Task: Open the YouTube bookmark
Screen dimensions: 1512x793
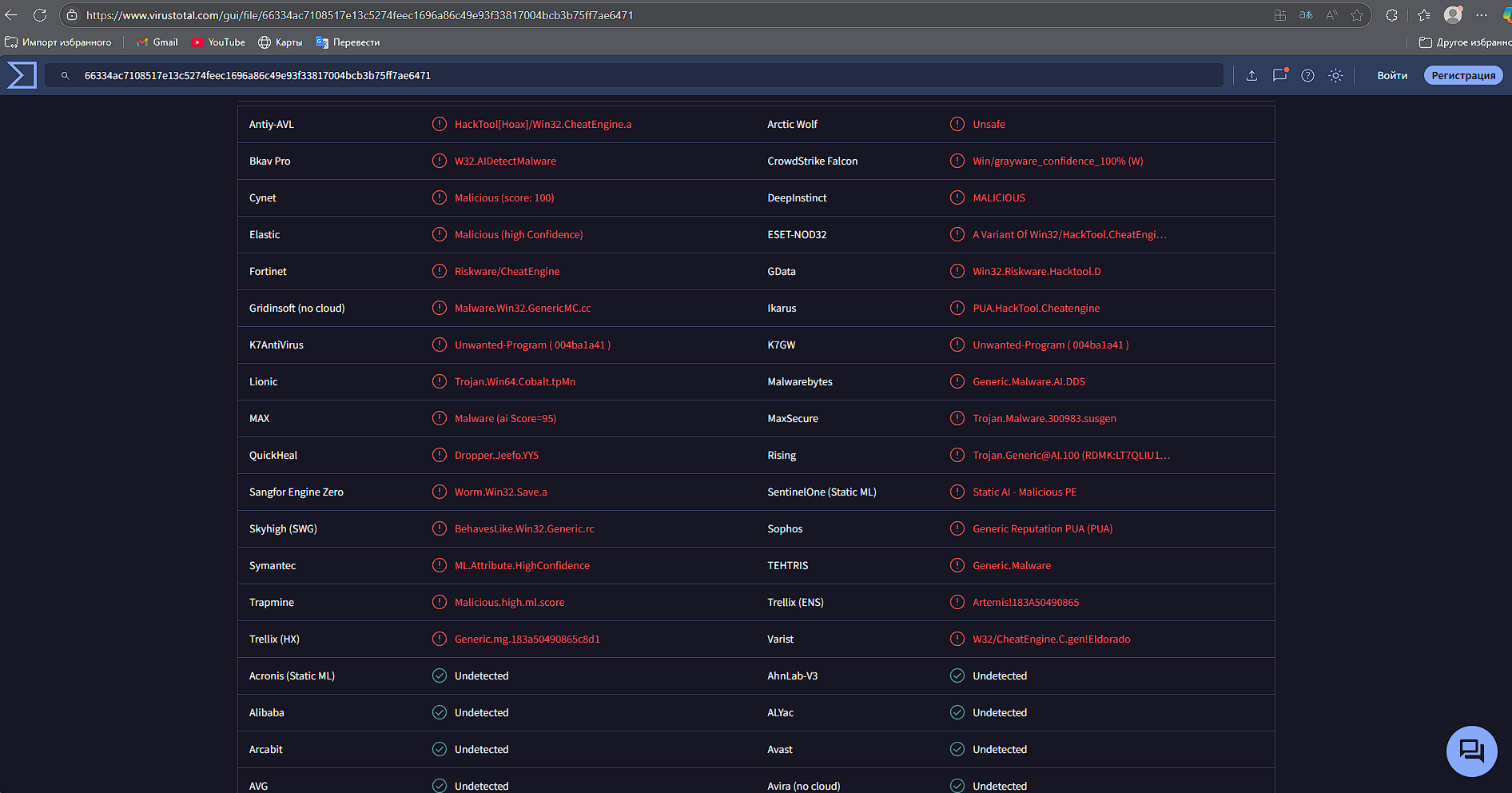Action: [x=218, y=42]
